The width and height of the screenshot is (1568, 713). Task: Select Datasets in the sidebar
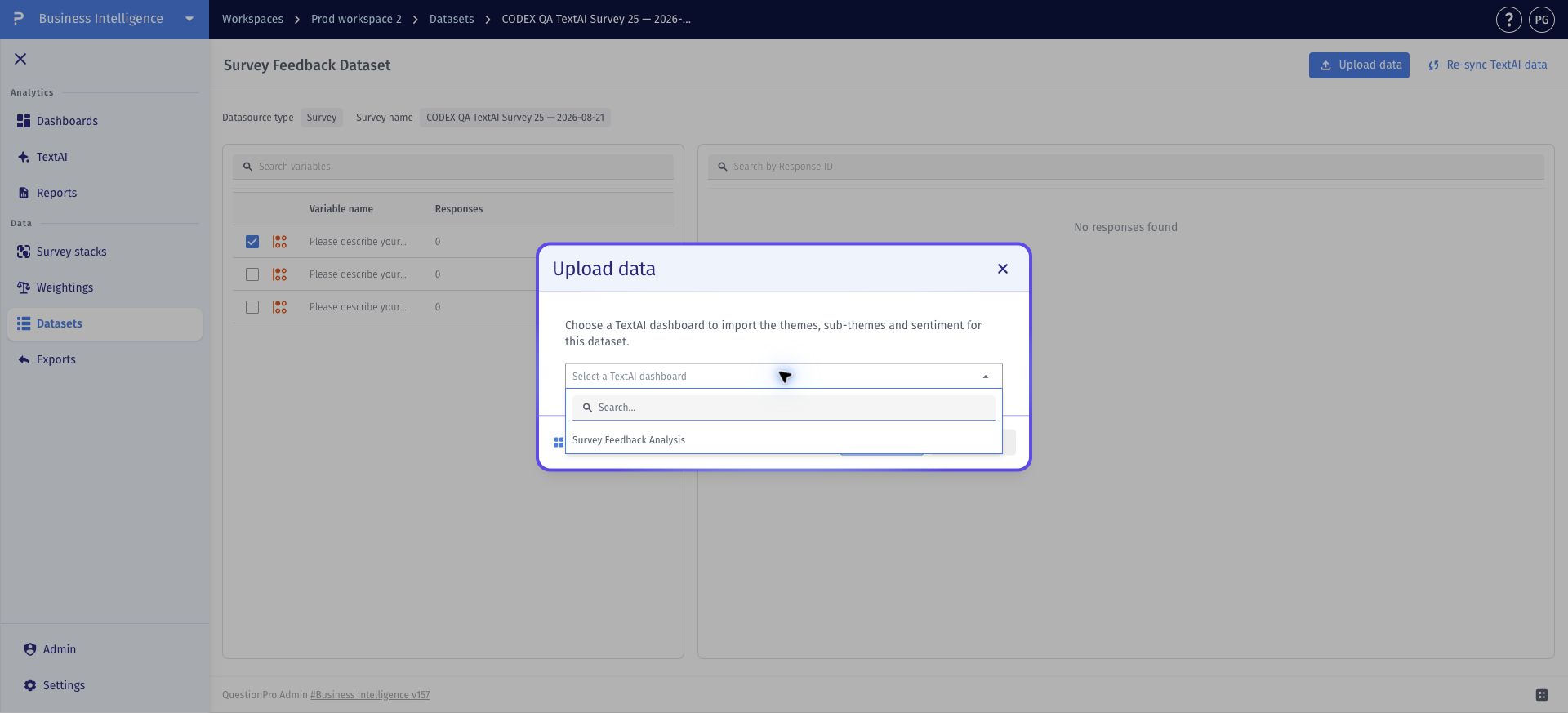[x=105, y=323]
